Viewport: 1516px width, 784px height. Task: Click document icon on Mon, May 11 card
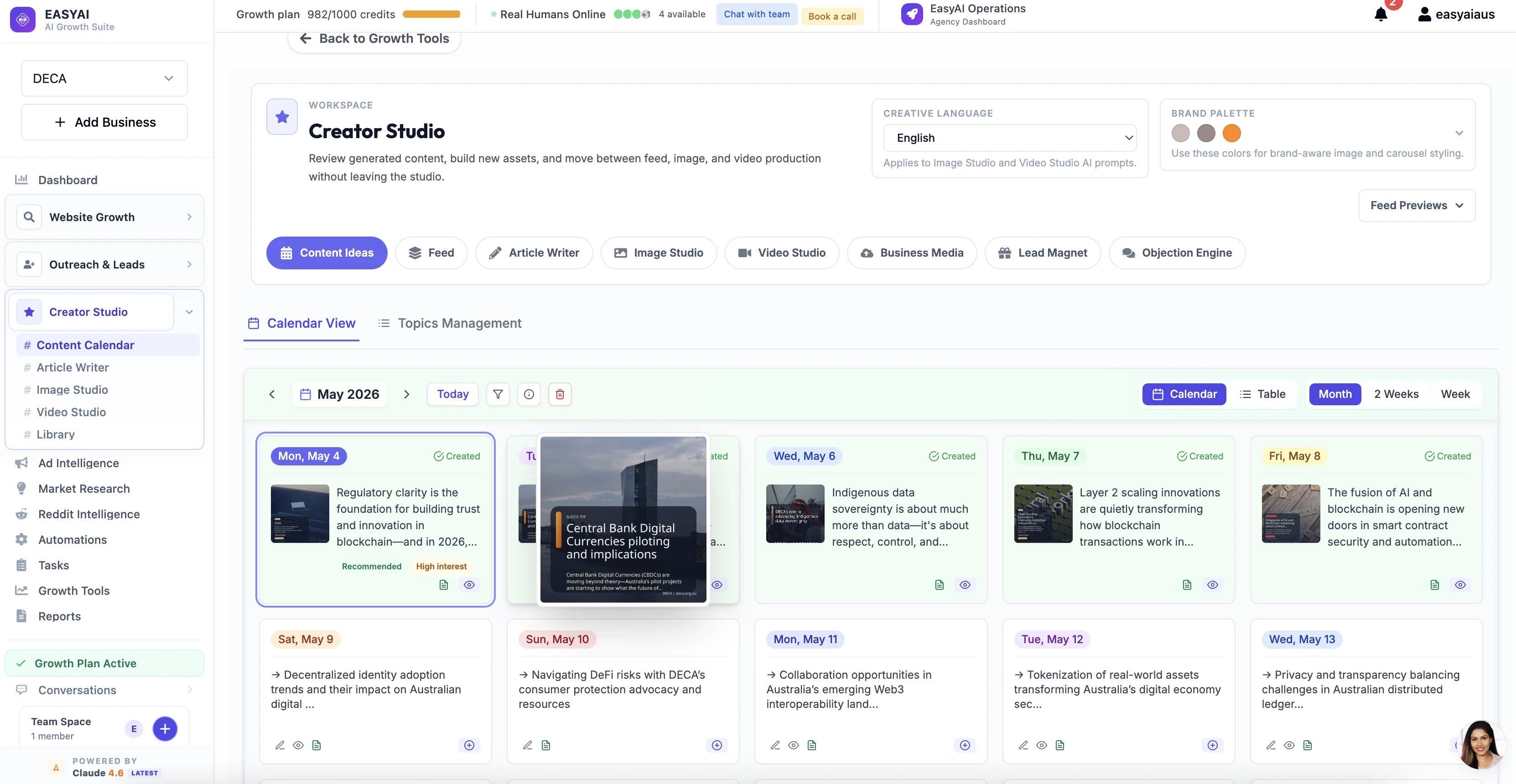click(812, 745)
